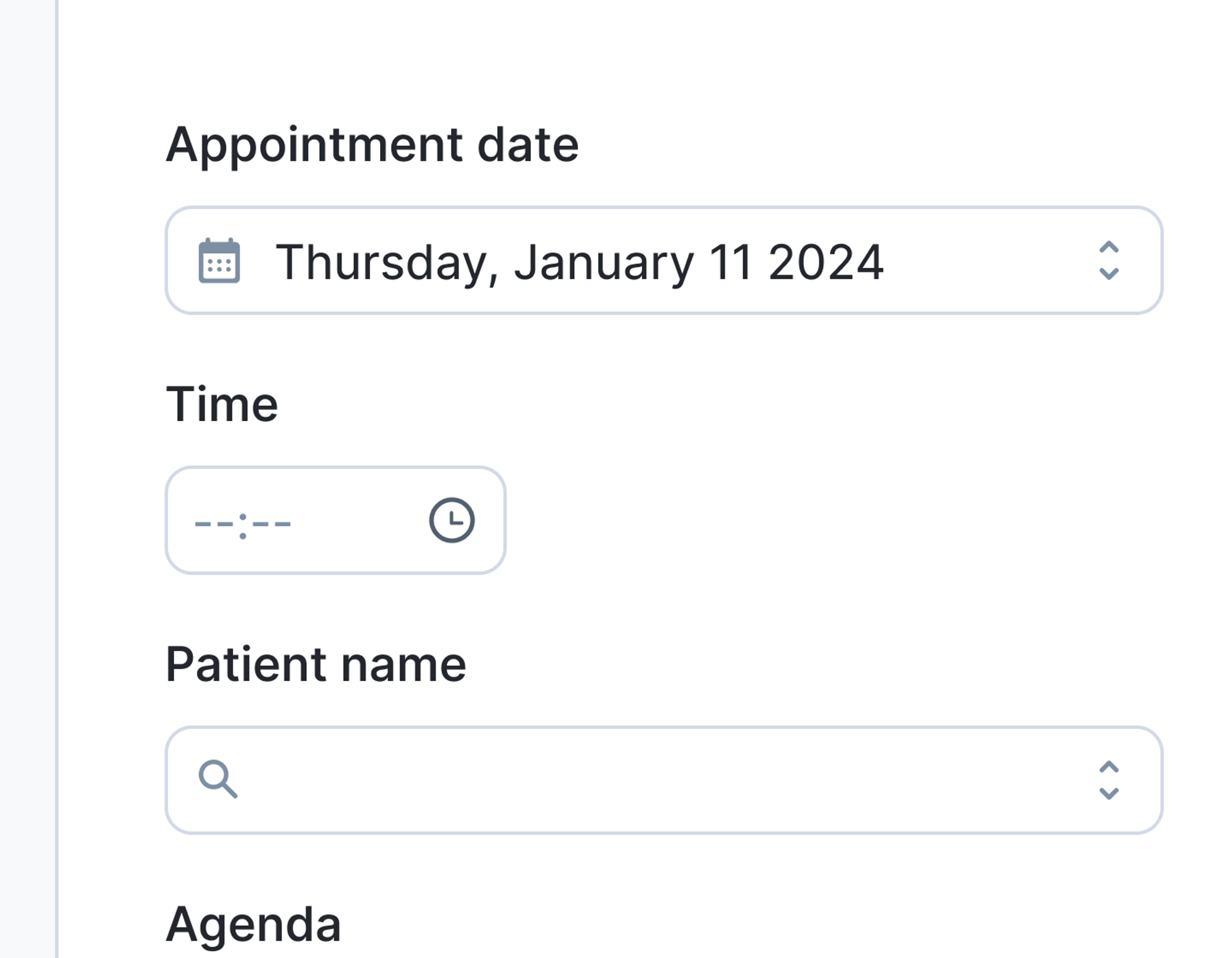Click the calendar icon in Appointment date
This screenshot has height=958, width=1232.
[x=219, y=261]
